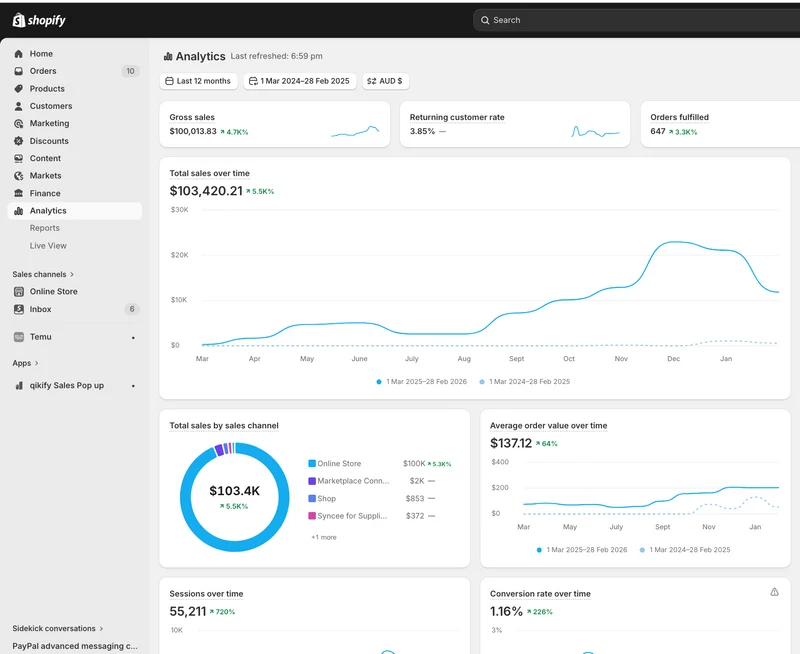Click the conversion rate warning icon

[774, 592]
